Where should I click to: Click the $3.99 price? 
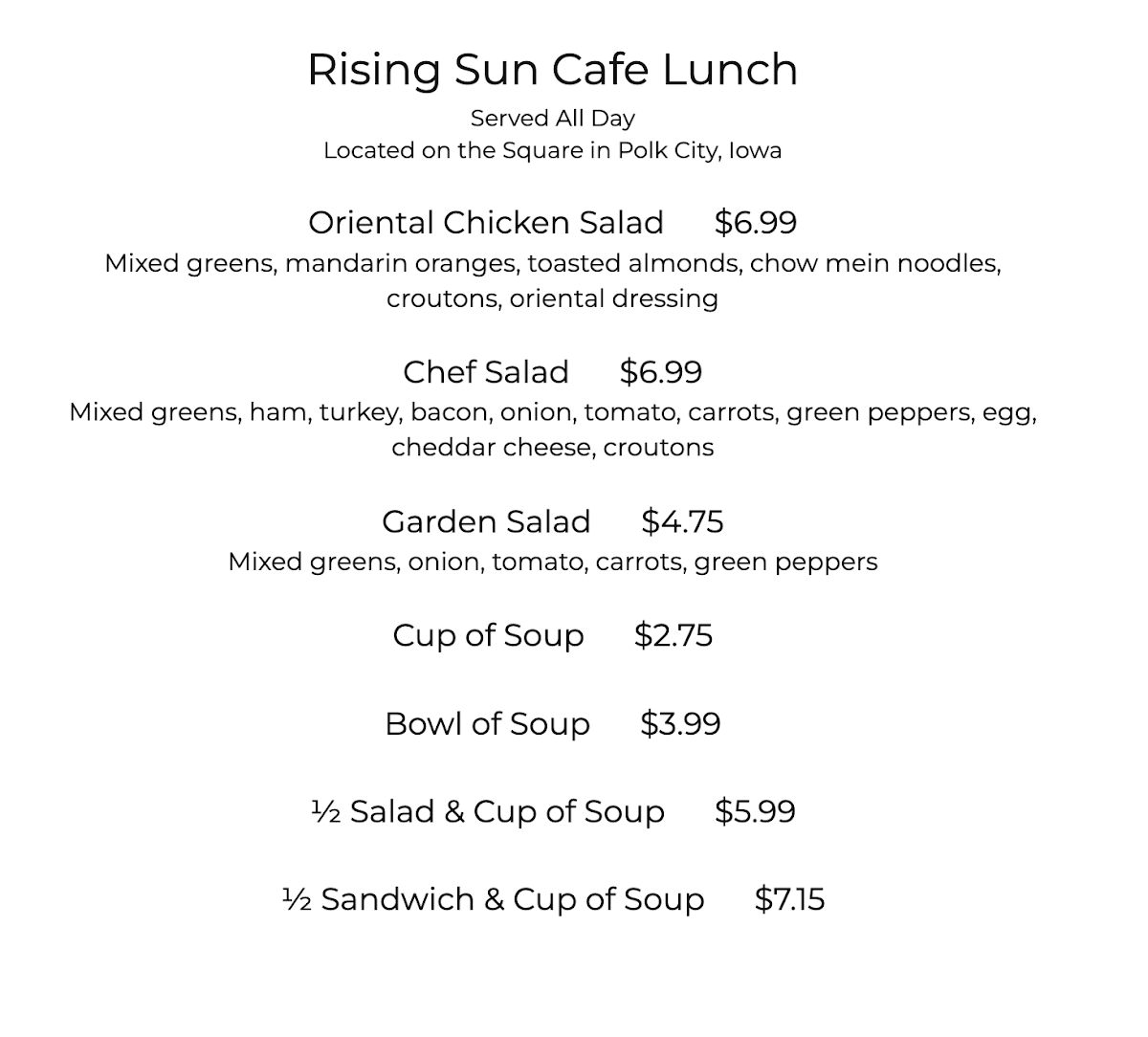pyautogui.click(x=680, y=724)
